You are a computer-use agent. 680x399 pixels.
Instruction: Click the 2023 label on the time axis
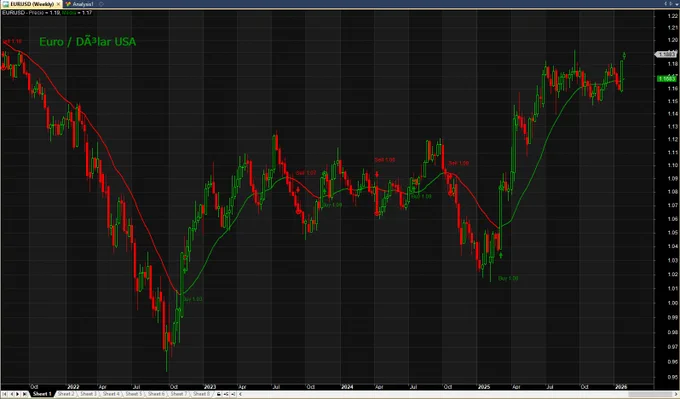click(210, 386)
